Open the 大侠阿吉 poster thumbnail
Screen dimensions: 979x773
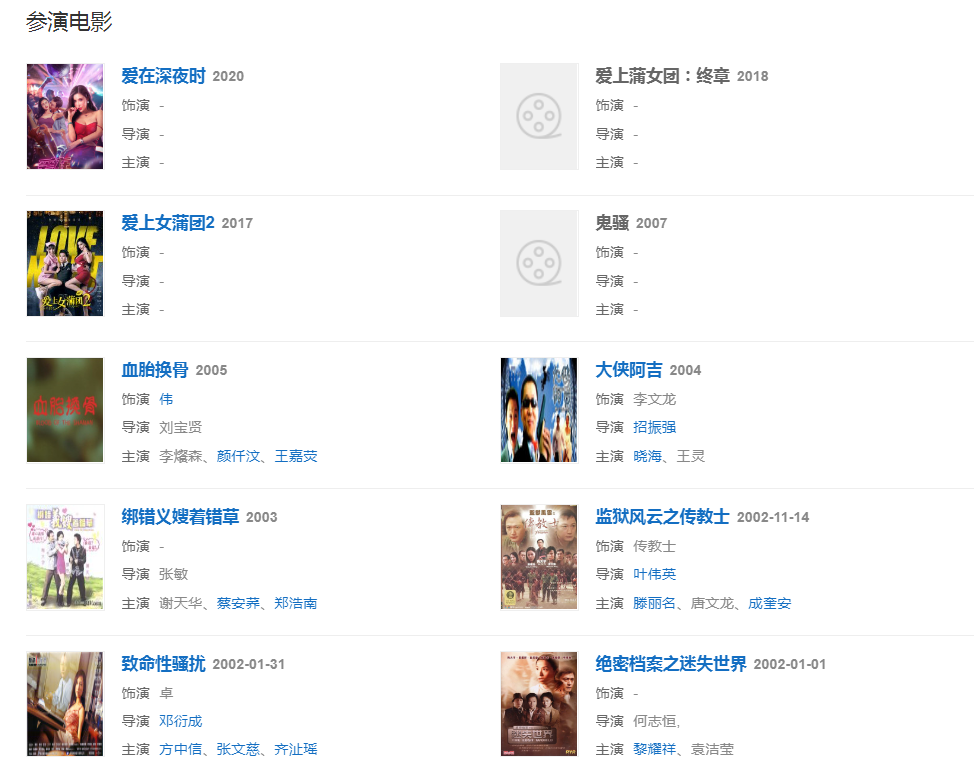[539, 410]
